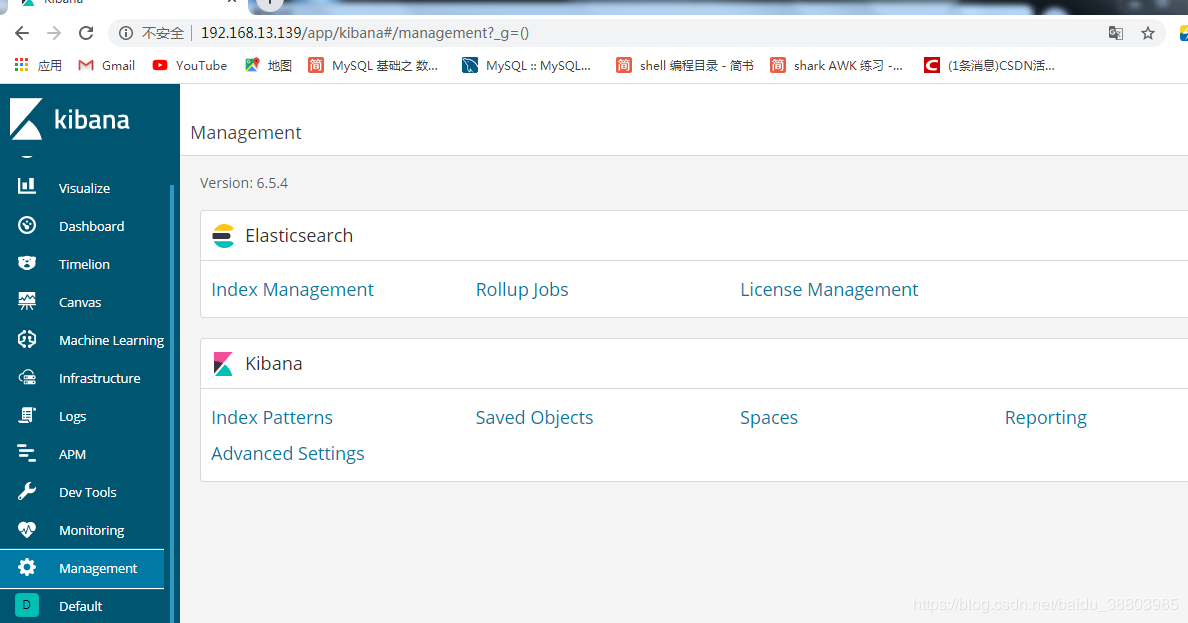Click the Elasticsearch logo icon
The width and height of the screenshot is (1188, 623).
coord(223,236)
